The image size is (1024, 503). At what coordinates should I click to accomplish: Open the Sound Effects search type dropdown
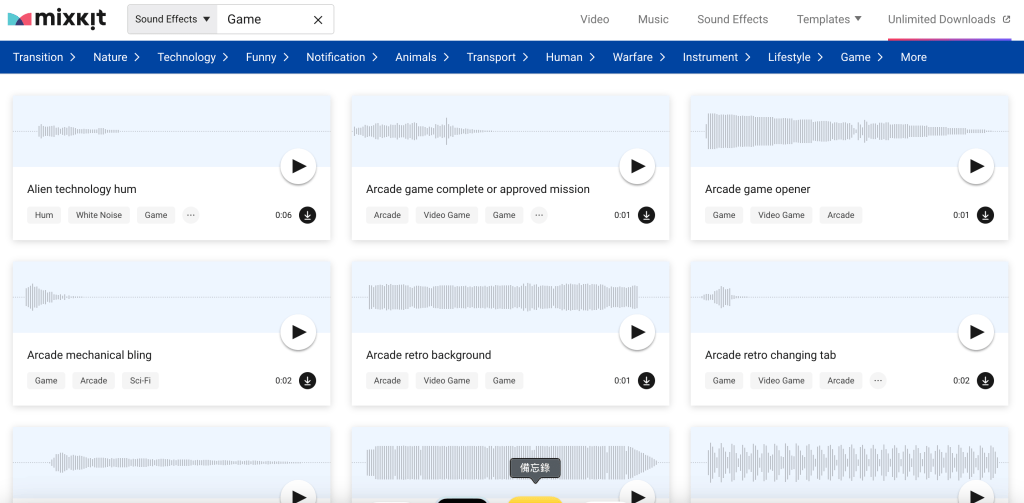click(x=172, y=20)
